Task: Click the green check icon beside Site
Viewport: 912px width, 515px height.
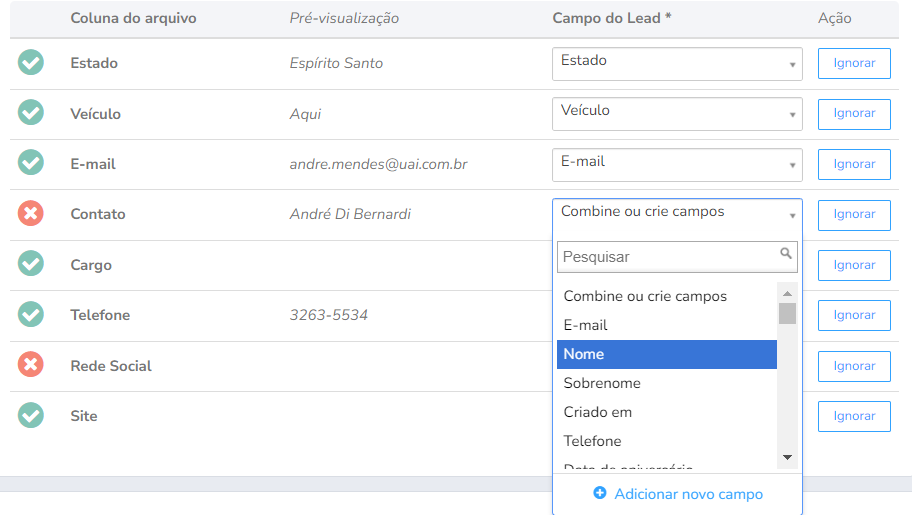Action: pyautogui.click(x=31, y=415)
